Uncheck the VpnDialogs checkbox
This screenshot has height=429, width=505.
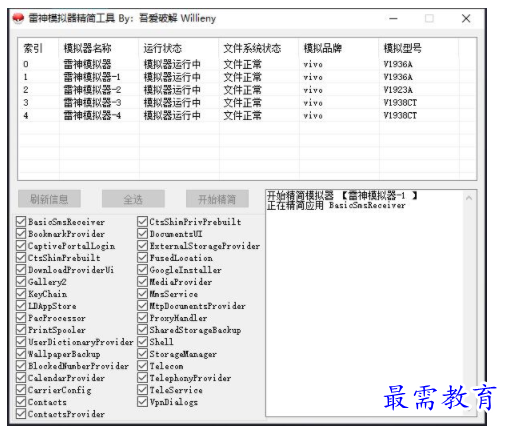(x=142, y=402)
